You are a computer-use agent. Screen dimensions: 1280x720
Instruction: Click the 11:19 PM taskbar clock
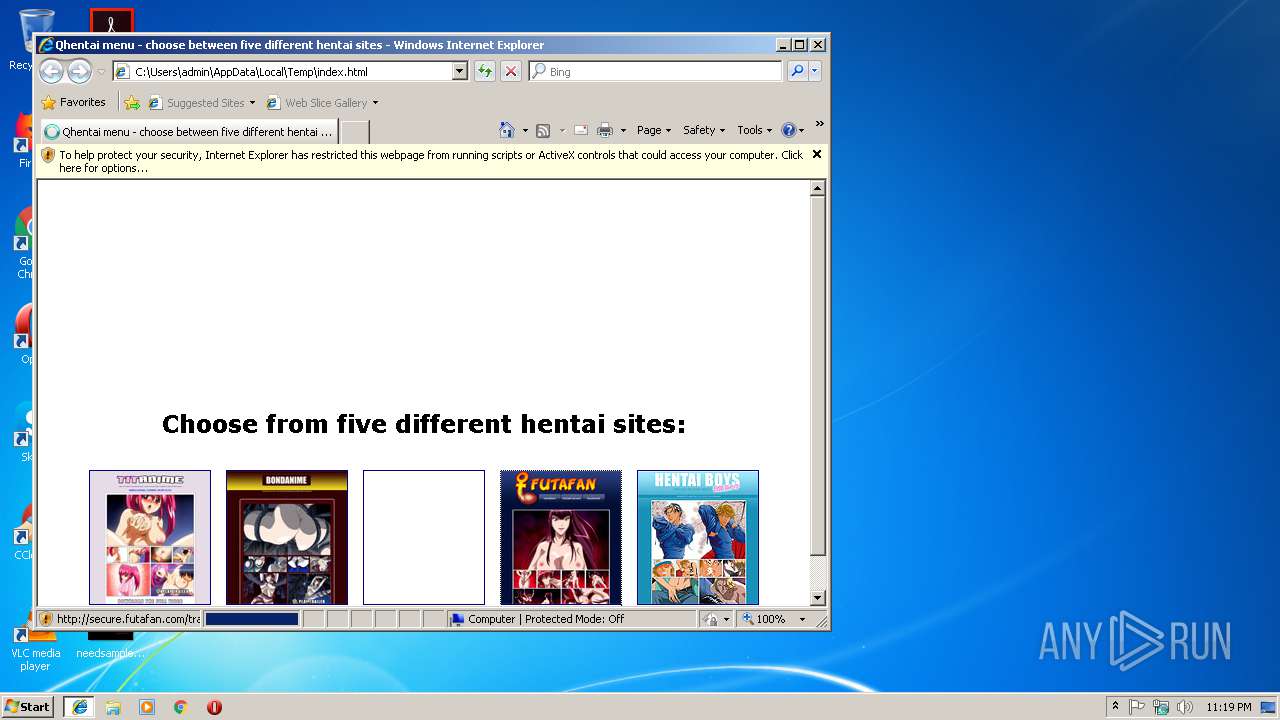(1229, 706)
